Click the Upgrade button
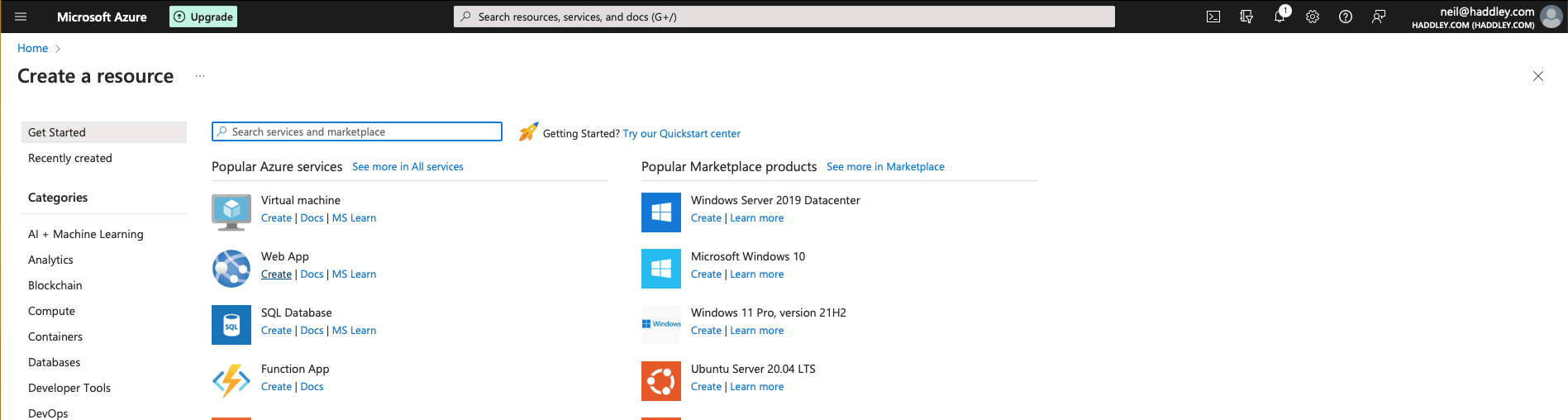Screen dimensions: 1568x420 point(203,17)
